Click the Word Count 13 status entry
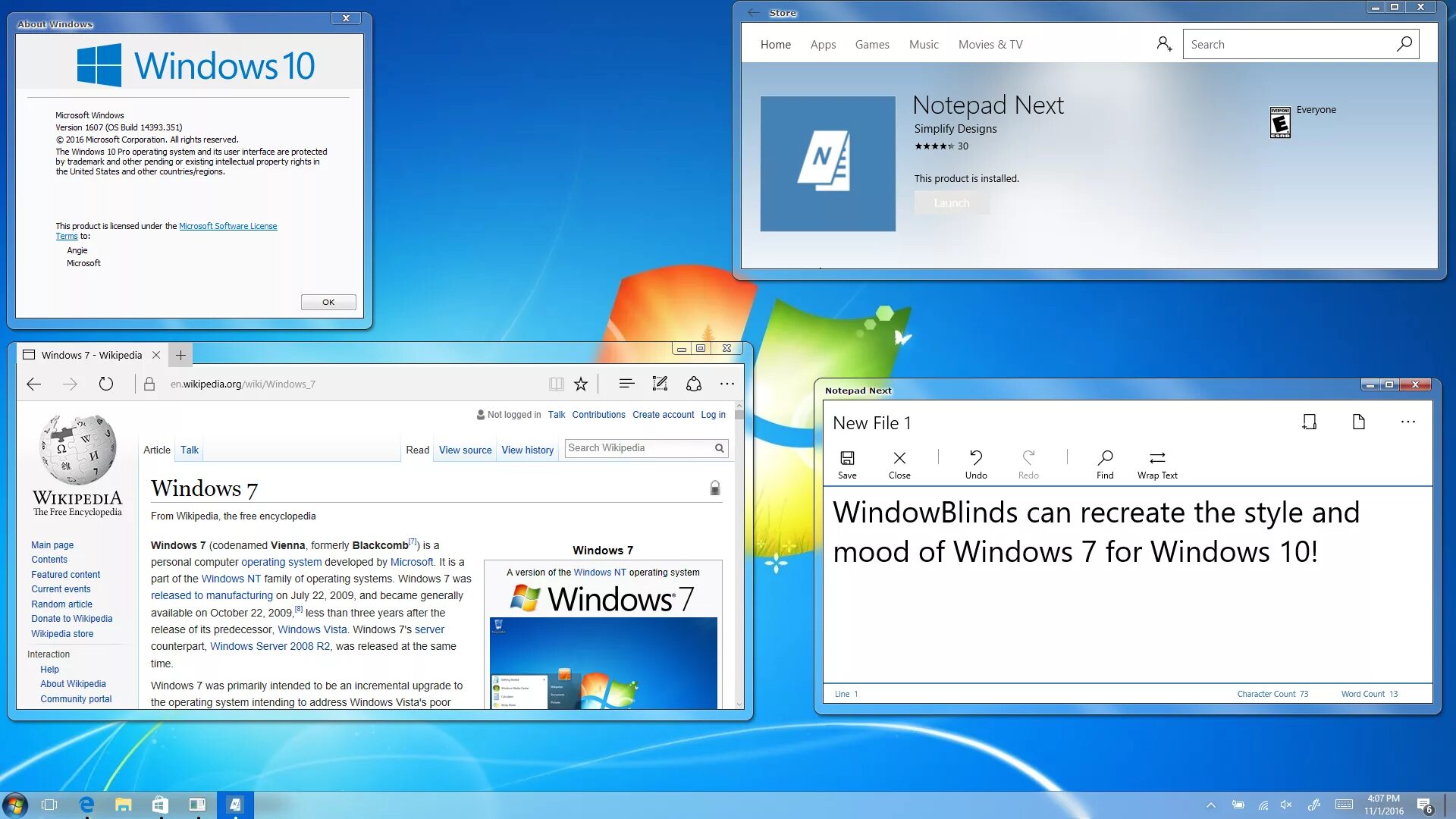The height and width of the screenshot is (819, 1456). (1369, 694)
